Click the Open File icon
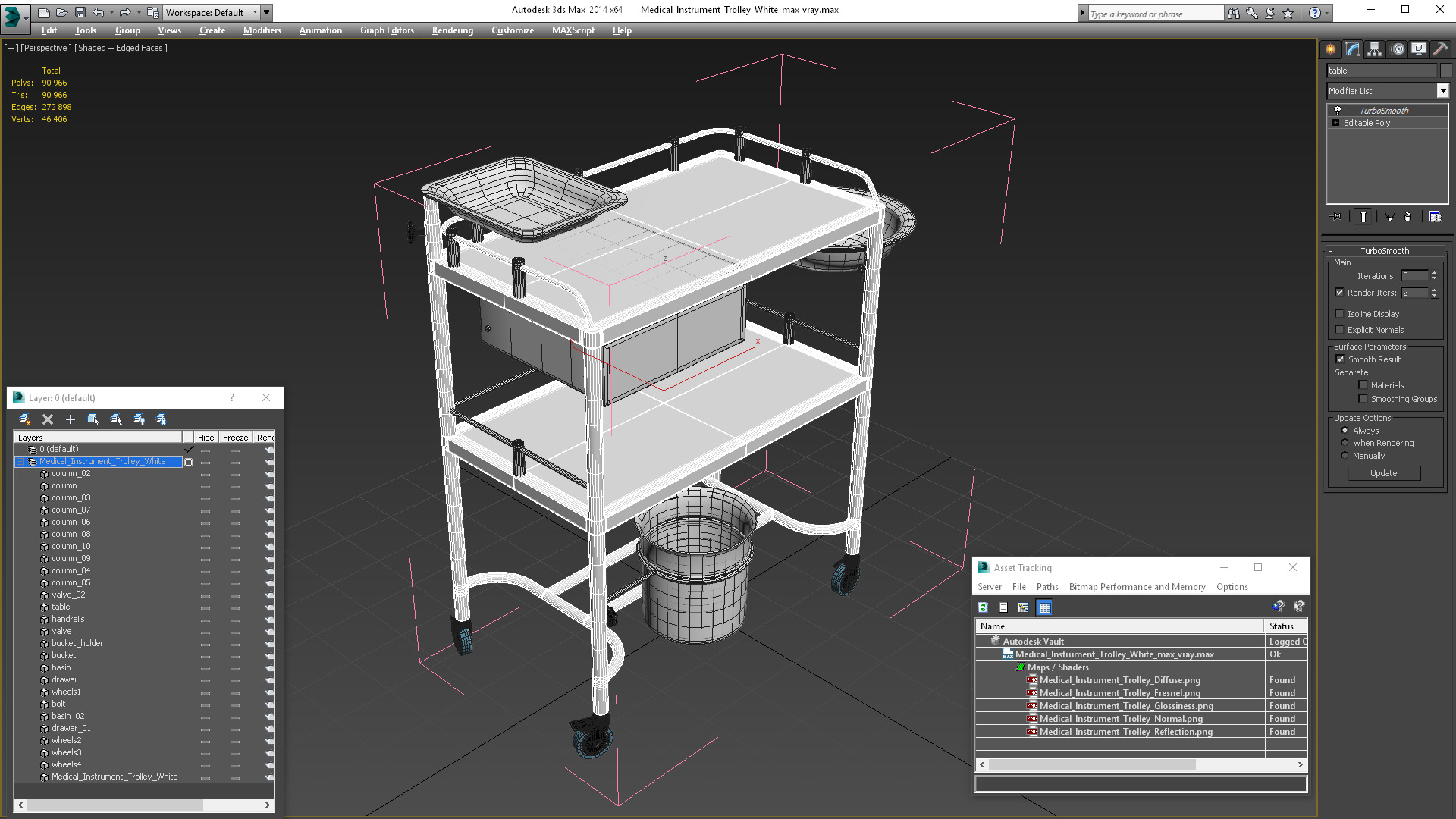The width and height of the screenshot is (1456, 819). click(62, 12)
